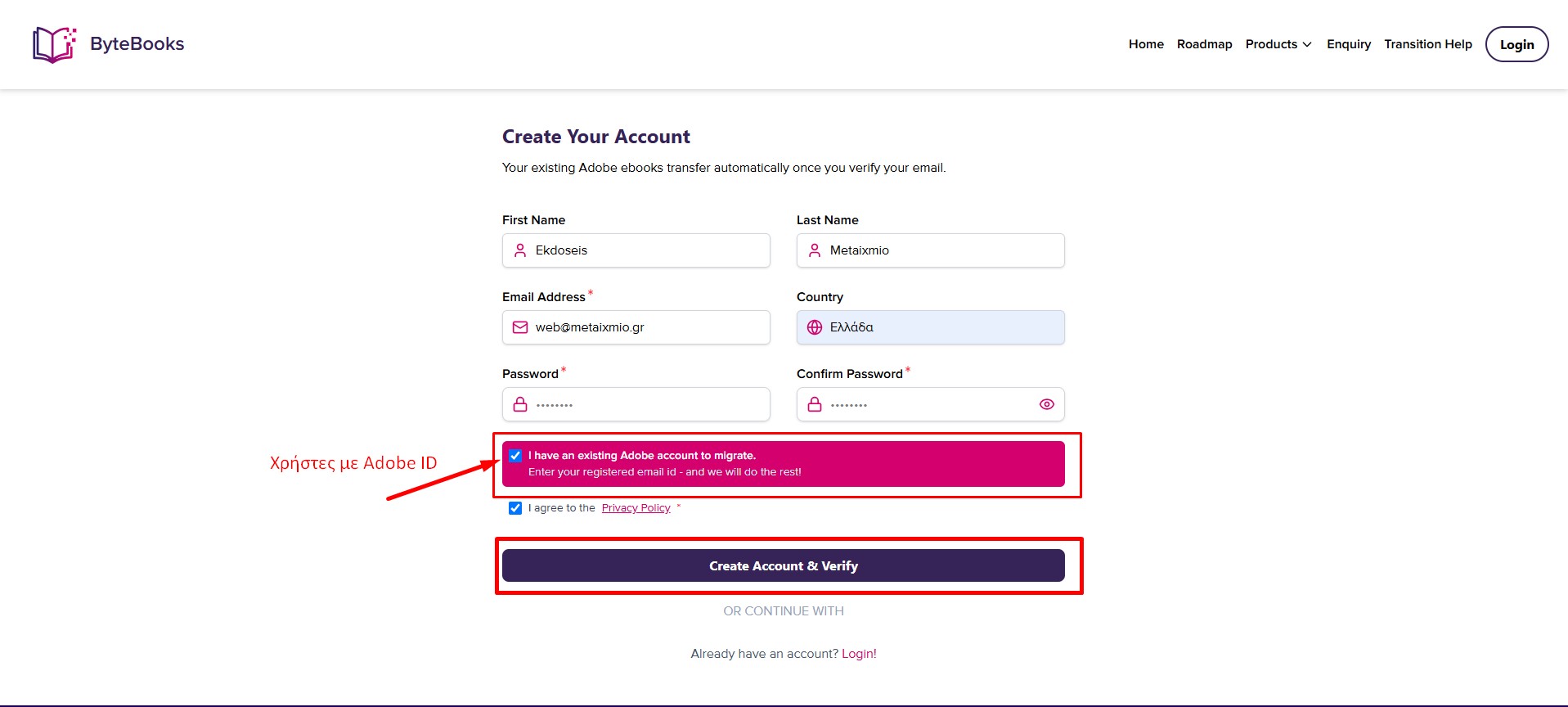Expand the Products dropdown menu
1568x707 pixels.
click(x=1278, y=44)
